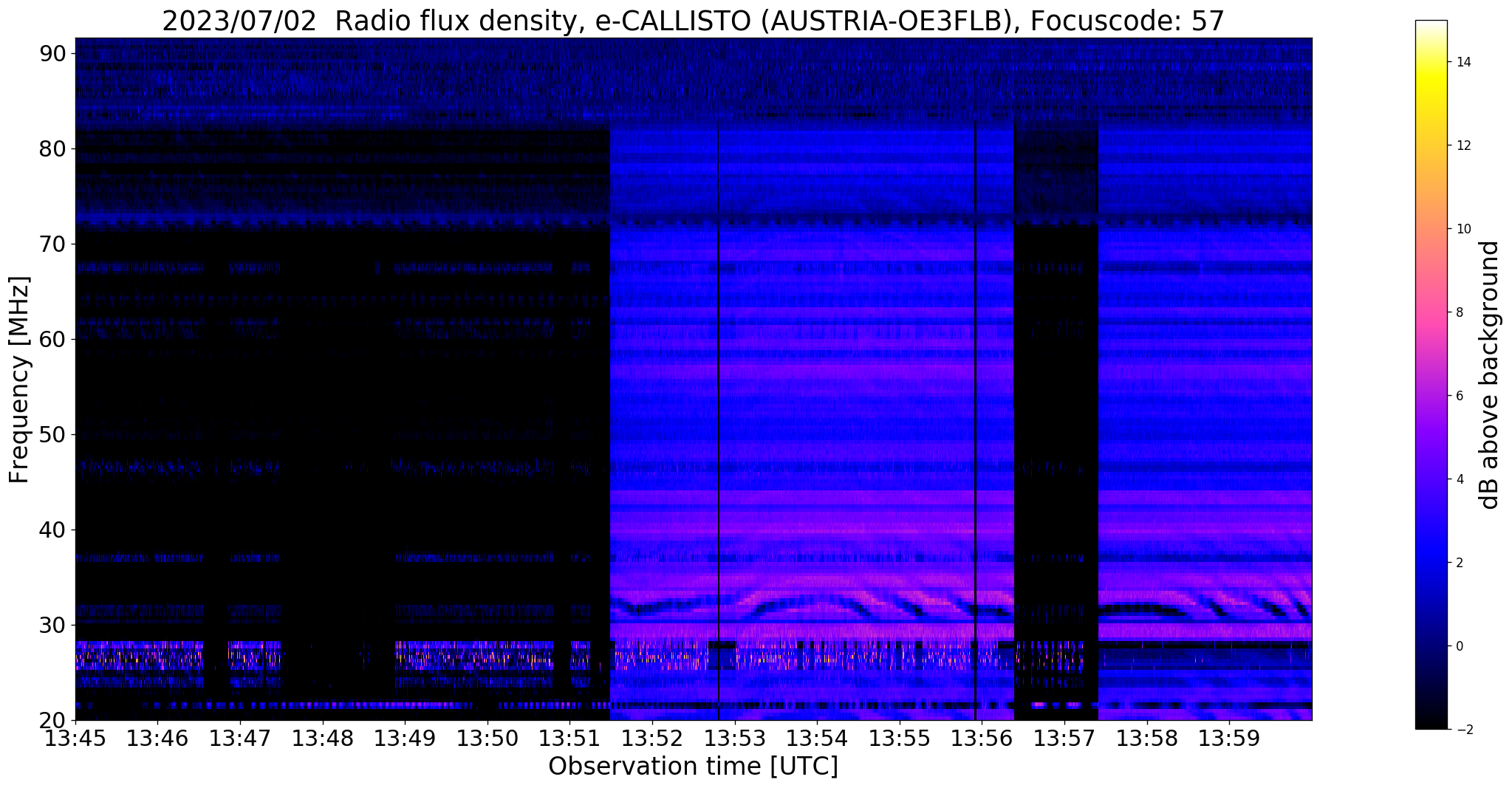Click the colorbar tick label 14

click(x=1463, y=62)
